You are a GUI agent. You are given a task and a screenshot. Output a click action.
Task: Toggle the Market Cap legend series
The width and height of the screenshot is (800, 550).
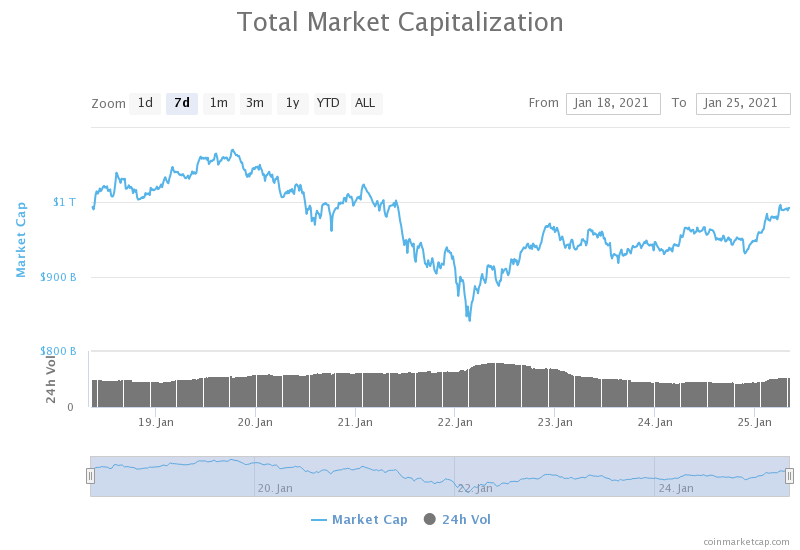coord(359,519)
